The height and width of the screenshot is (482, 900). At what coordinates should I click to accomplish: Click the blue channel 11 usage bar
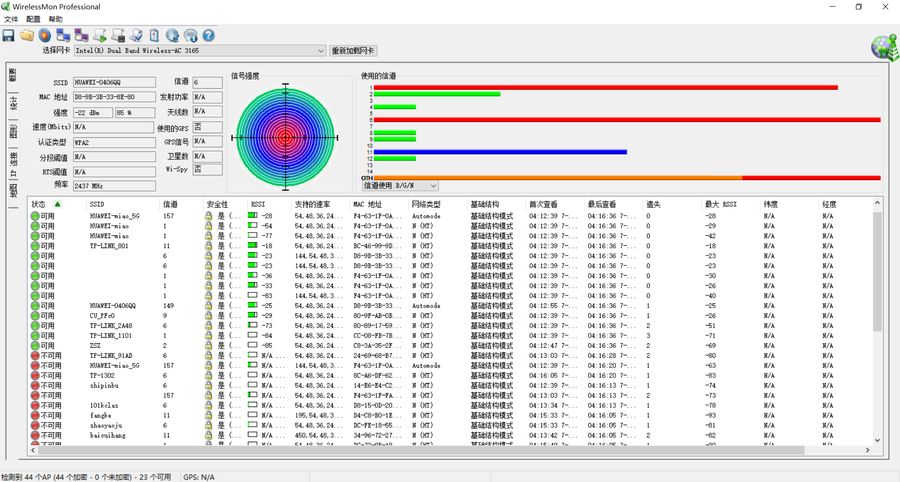coord(500,152)
